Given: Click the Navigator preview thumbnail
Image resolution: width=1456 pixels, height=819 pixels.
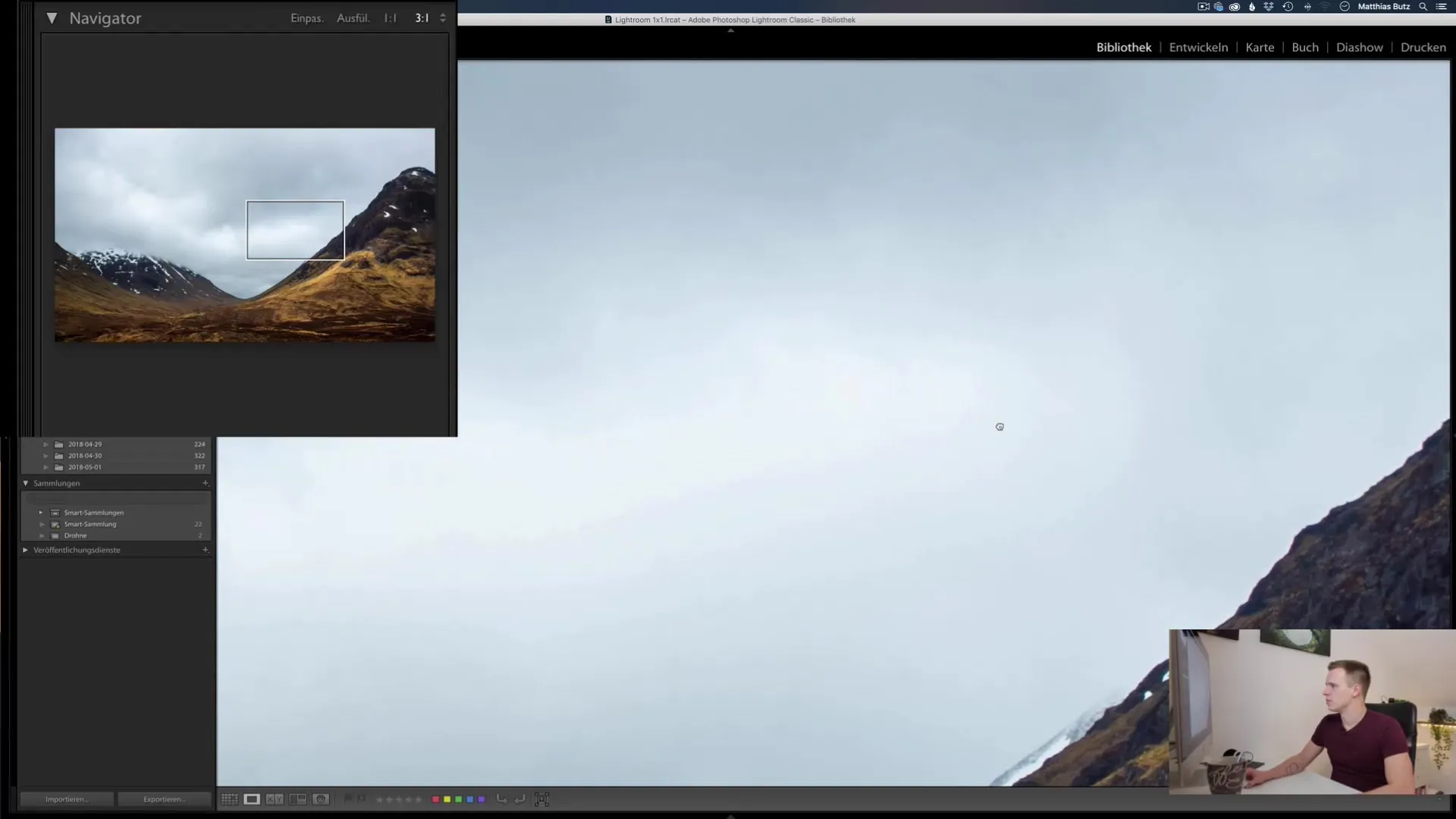Looking at the screenshot, I should (x=245, y=235).
